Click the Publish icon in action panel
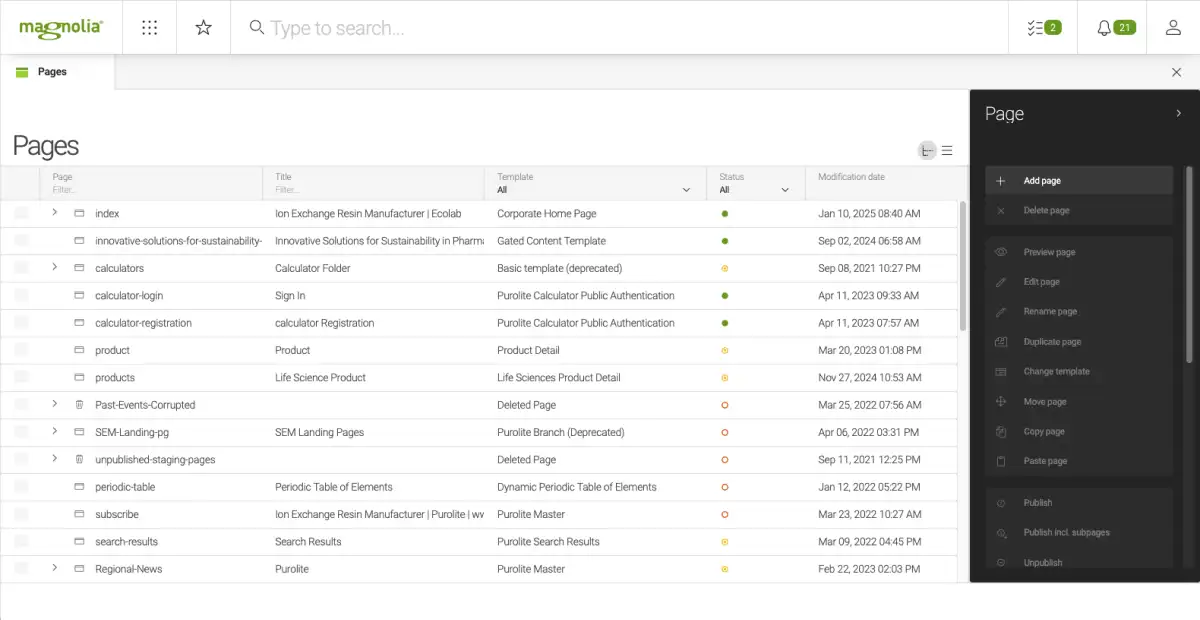Viewport: 1200px width, 620px height. (1001, 503)
